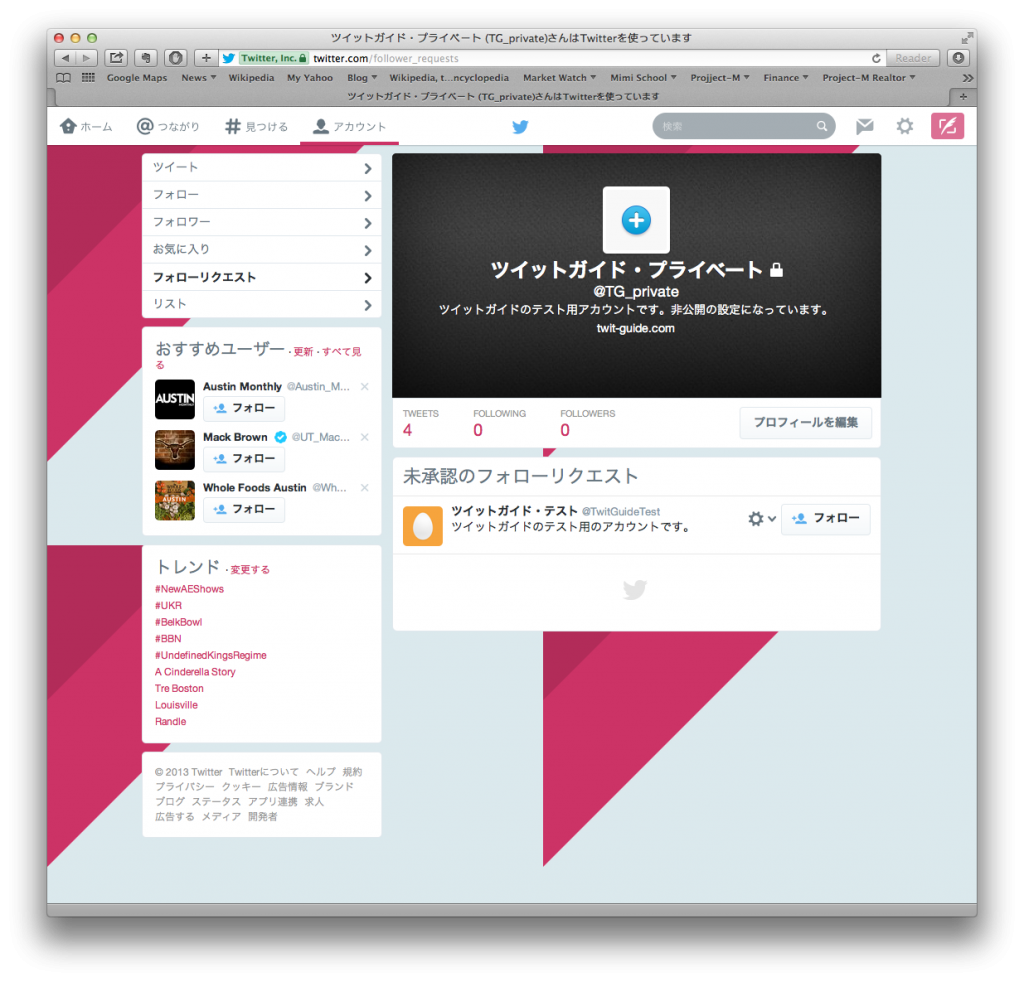Open お気に入り in sidebar

click(x=261, y=249)
